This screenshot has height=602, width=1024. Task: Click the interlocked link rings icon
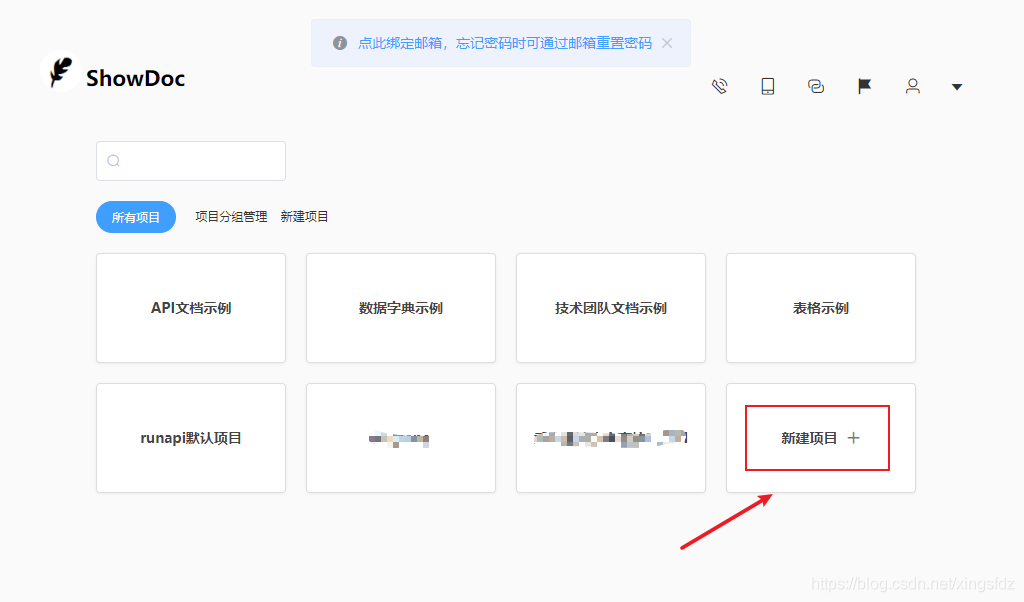tap(816, 86)
